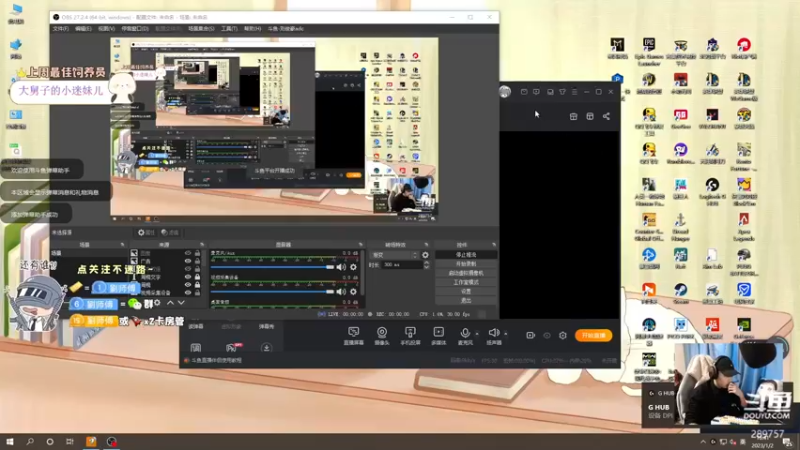The image size is (800, 450).
Task: Open 视图(V) menu in OBS
Action: 106,29
